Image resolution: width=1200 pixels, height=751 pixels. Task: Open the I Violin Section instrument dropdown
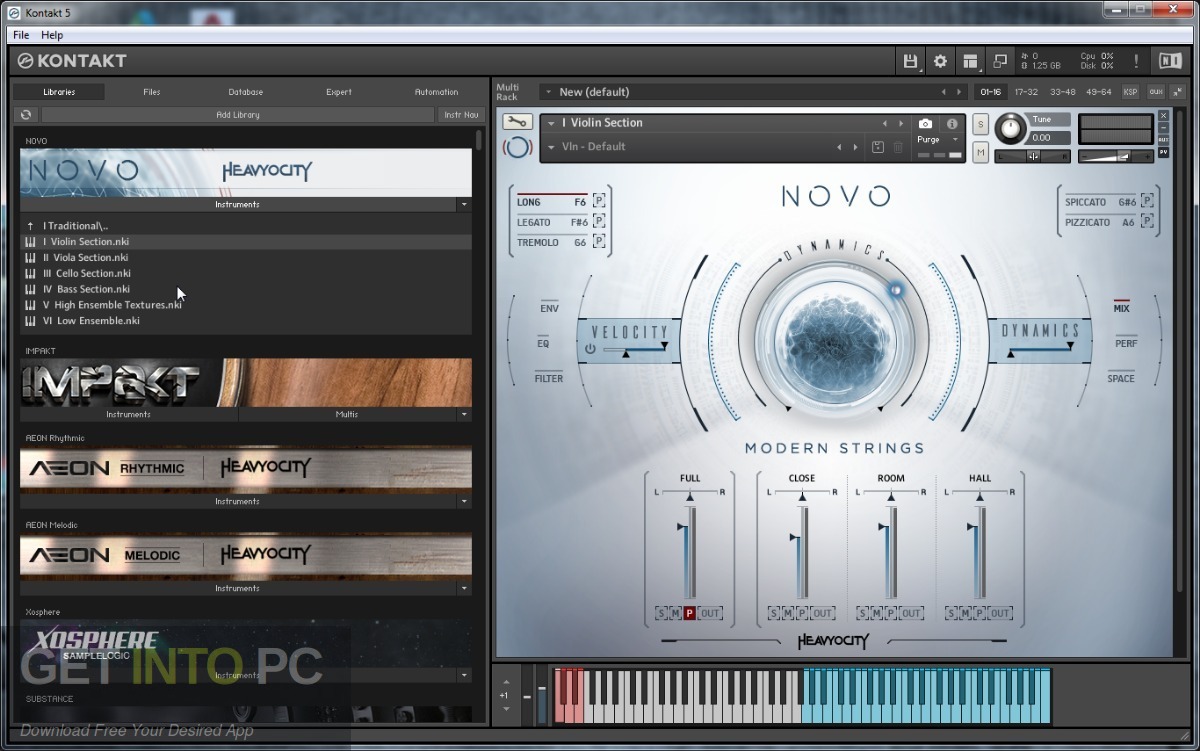(551, 123)
